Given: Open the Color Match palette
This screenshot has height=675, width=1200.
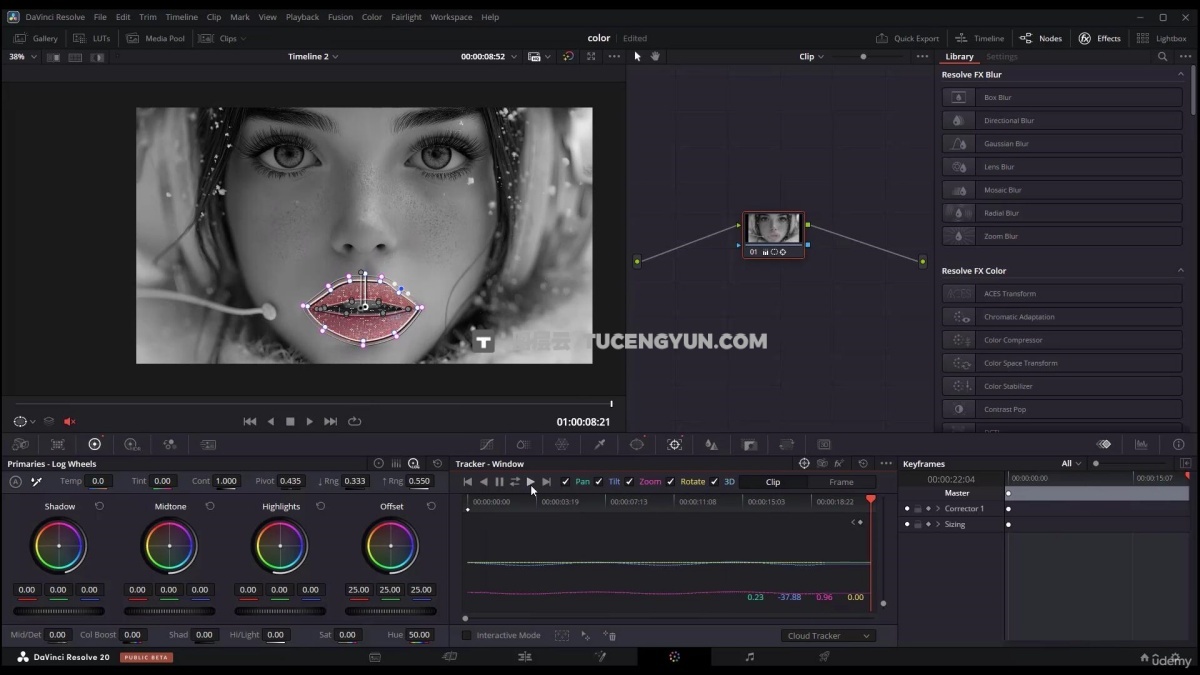Looking at the screenshot, I should pyautogui.click(x=57, y=444).
